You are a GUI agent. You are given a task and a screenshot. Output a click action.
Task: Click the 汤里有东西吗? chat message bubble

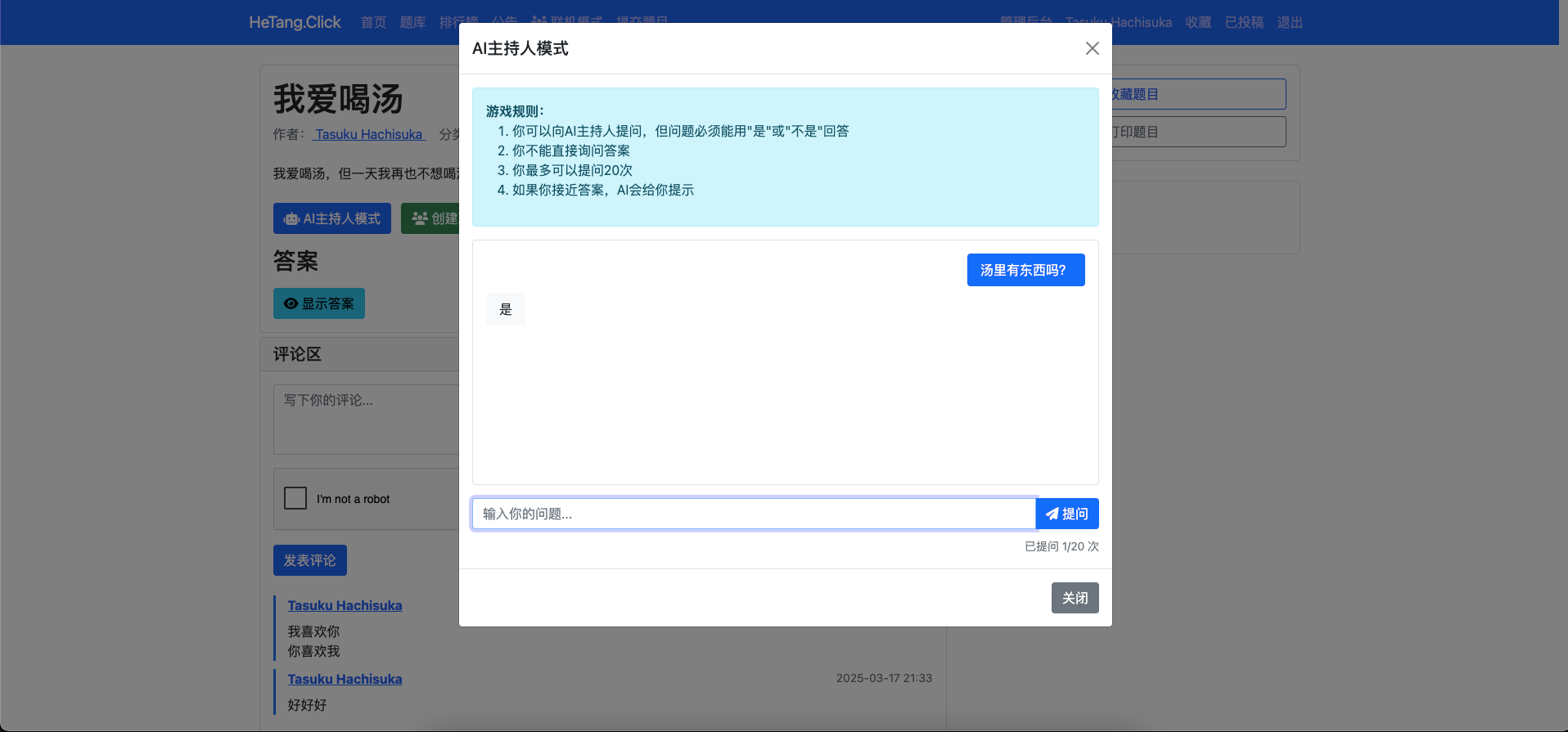pos(1025,270)
